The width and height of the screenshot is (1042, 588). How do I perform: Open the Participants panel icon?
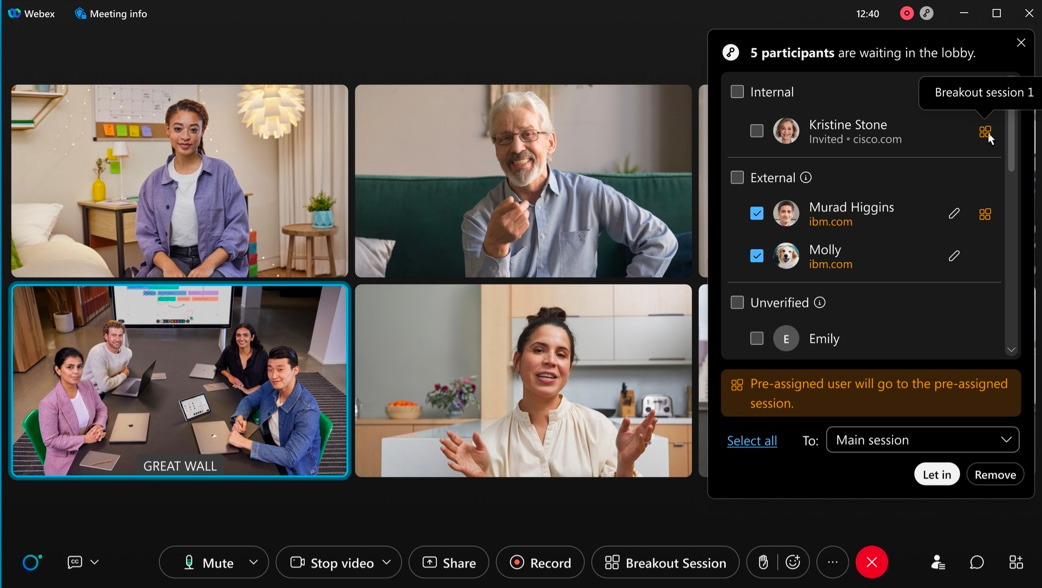938,563
